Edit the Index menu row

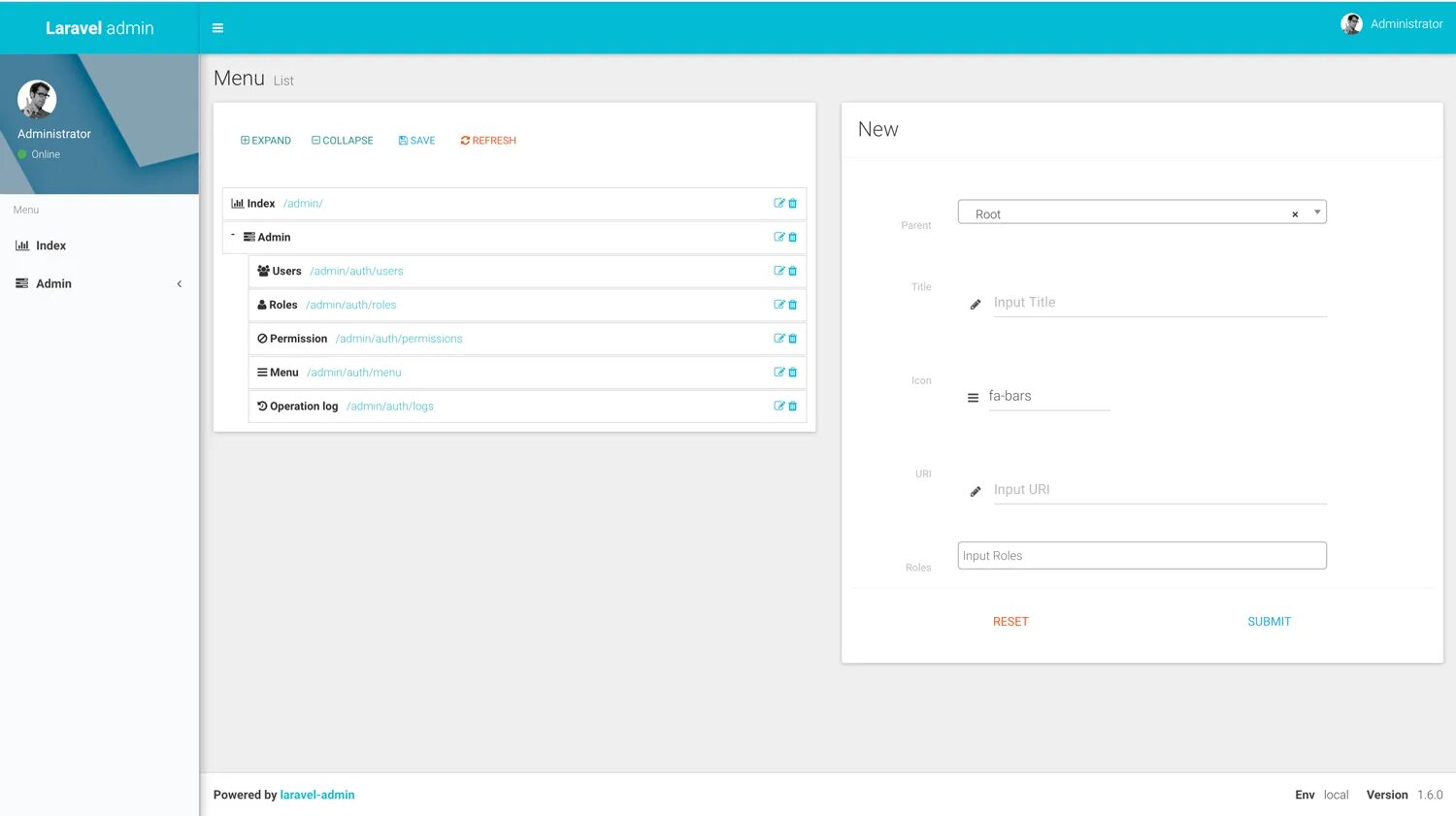(778, 204)
